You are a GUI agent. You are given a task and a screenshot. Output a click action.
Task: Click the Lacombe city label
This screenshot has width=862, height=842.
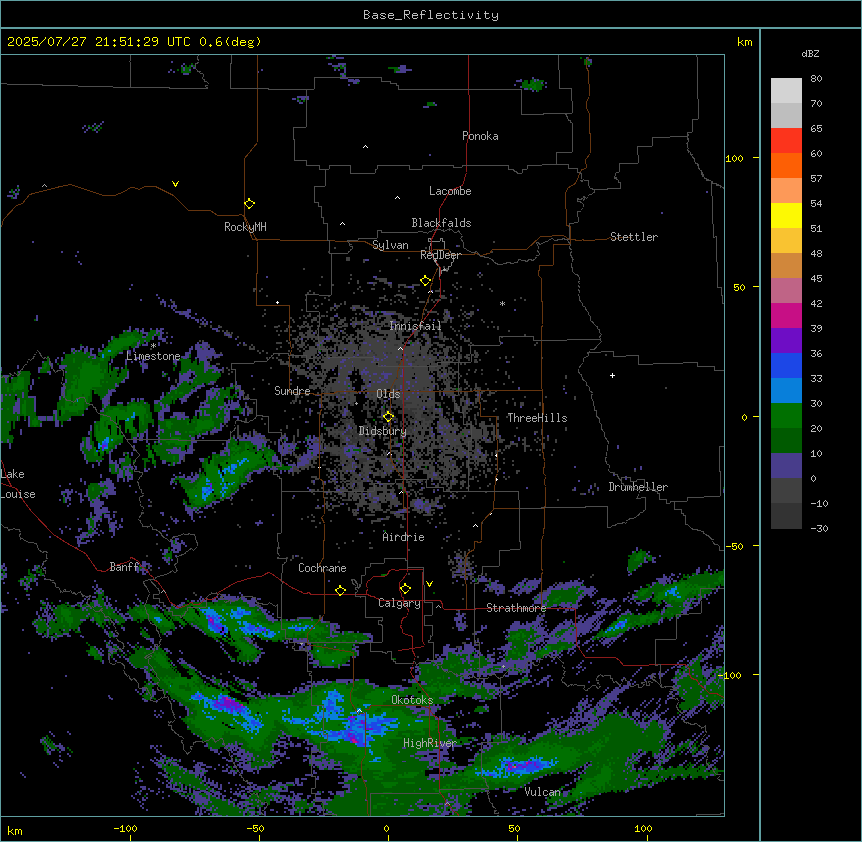coord(450,191)
